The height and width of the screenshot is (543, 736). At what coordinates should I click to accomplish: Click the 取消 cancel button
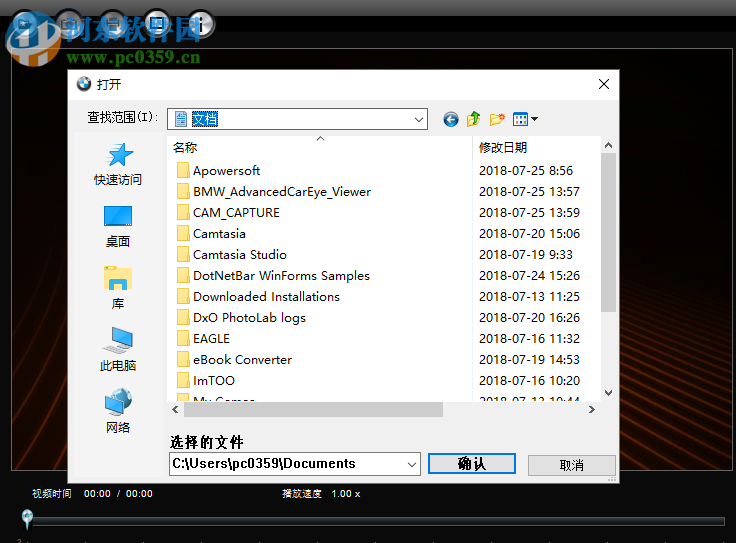(x=571, y=465)
